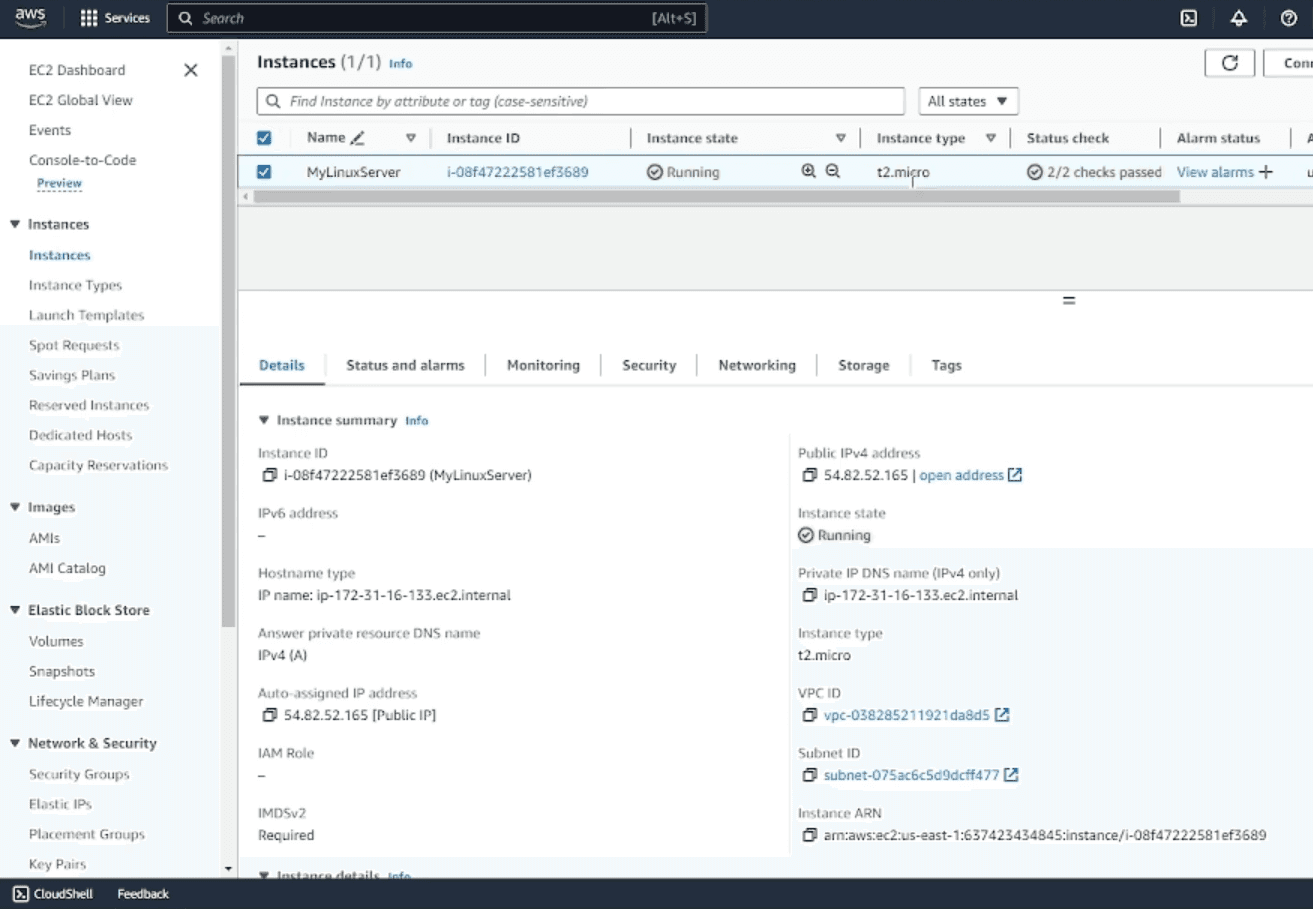This screenshot has width=1313, height=909.
Task: Open the notifications bell
Action: pyautogui.click(x=1239, y=18)
